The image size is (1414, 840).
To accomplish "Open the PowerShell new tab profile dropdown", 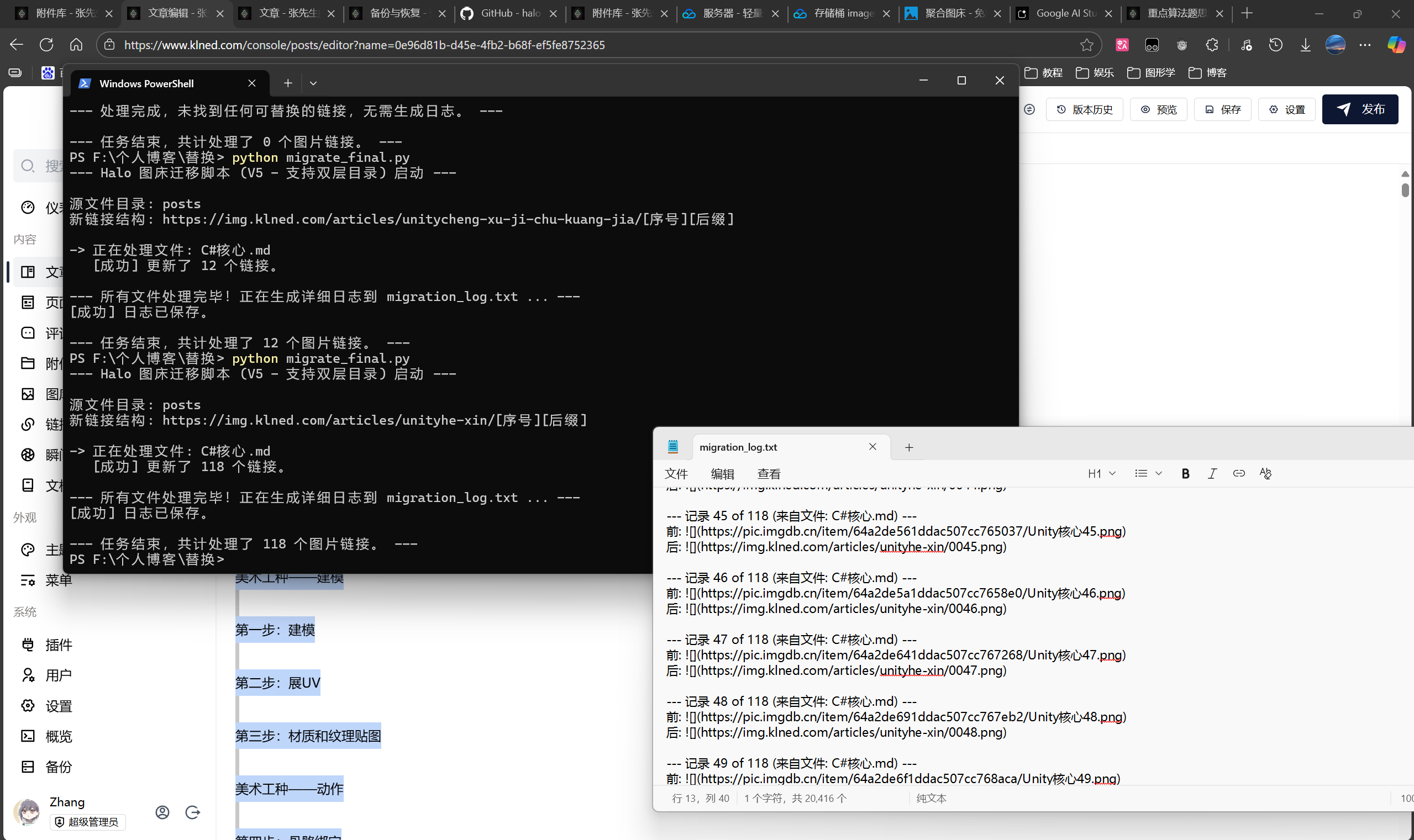I will [x=313, y=83].
